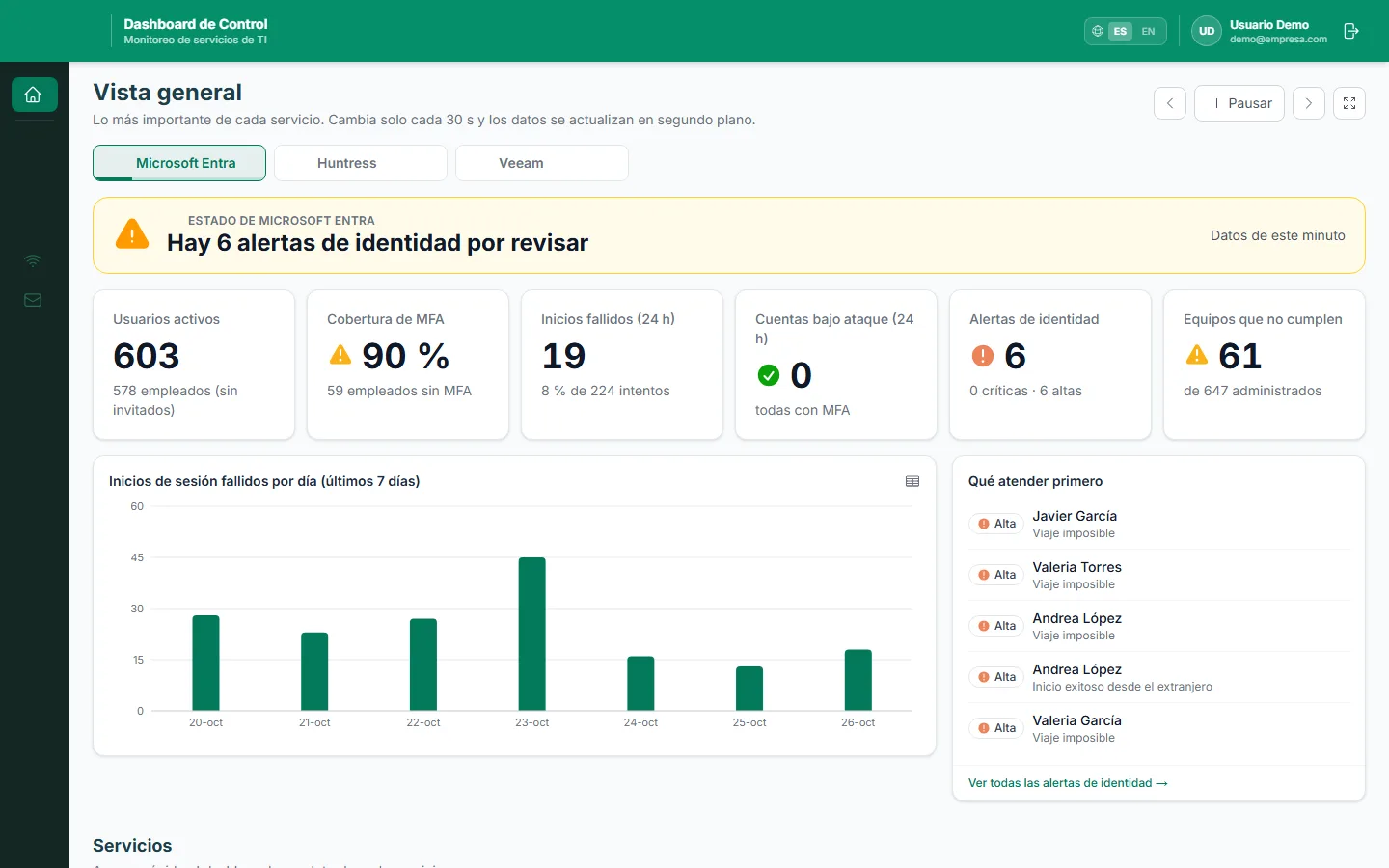Click the logout icon in header
1389x868 pixels.
point(1351,31)
